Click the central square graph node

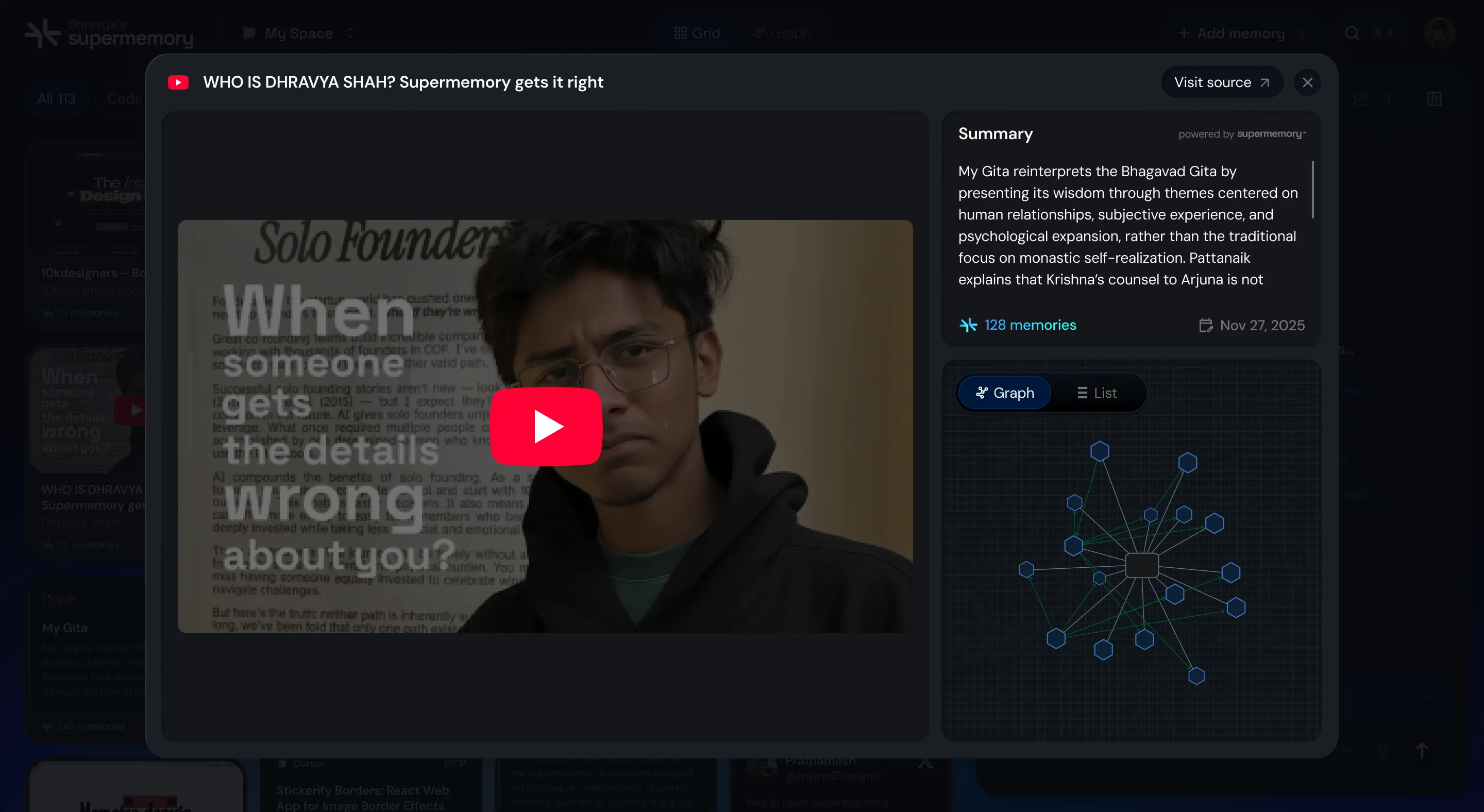point(1141,566)
